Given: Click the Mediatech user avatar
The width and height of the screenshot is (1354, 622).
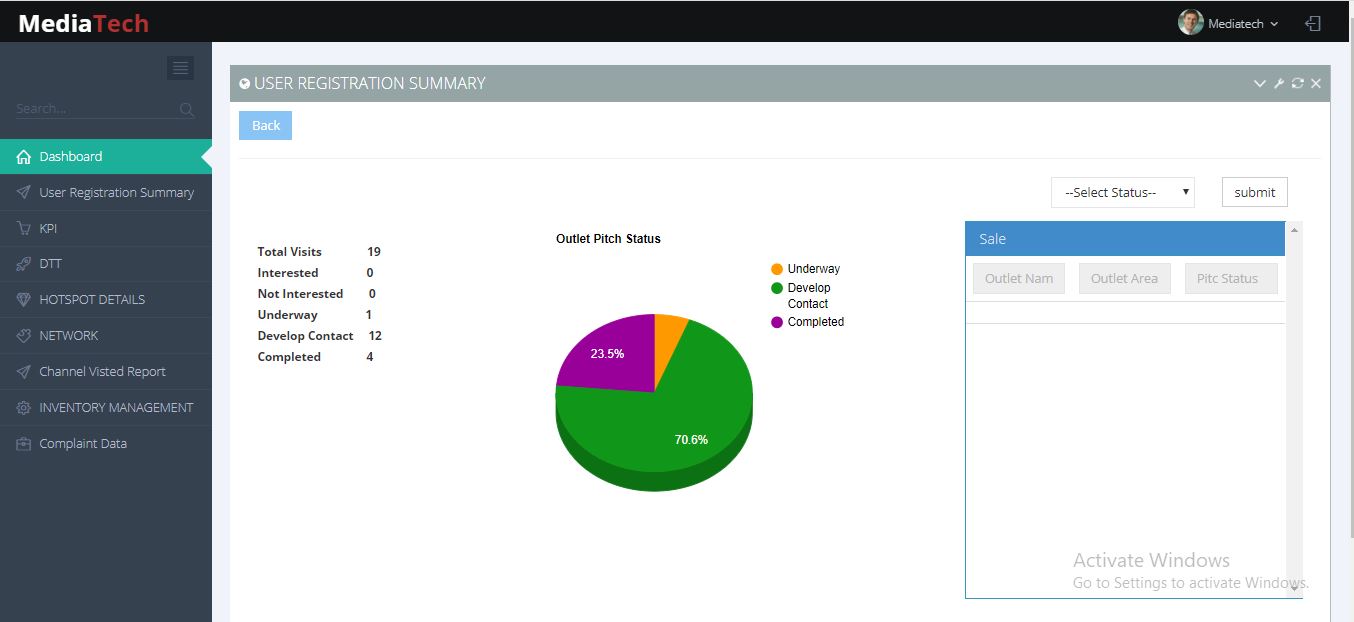Looking at the screenshot, I should pyautogui.click(x=1190, y=23).
